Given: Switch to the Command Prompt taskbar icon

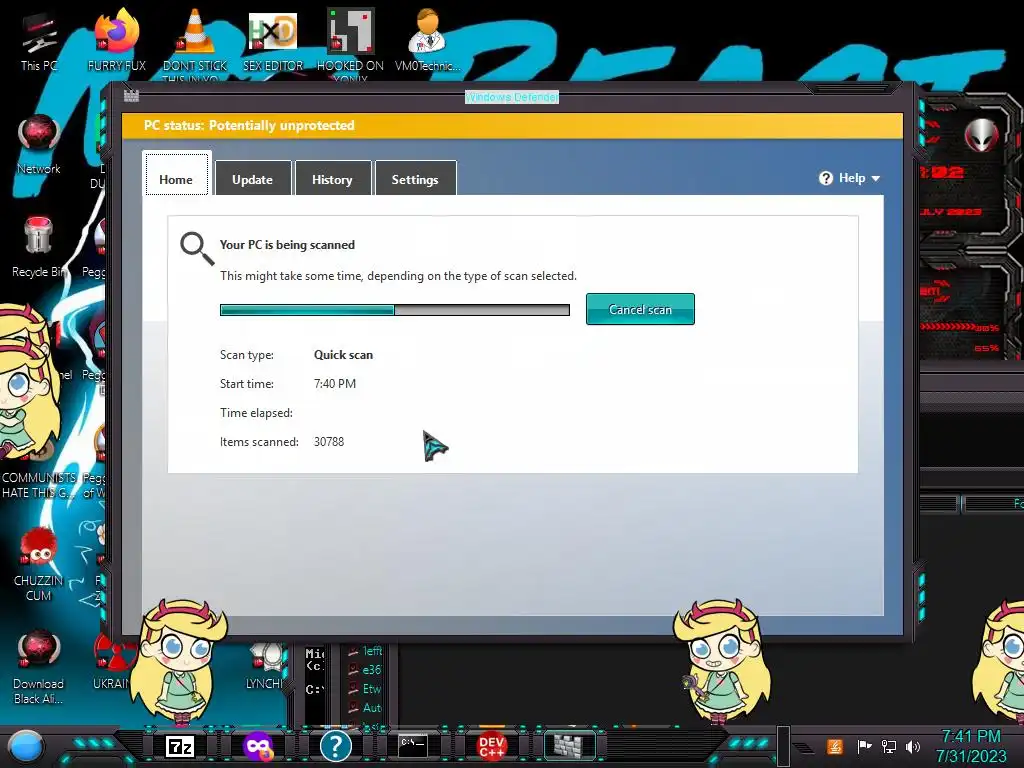Looking at the screenshot, I should (413, 744).
